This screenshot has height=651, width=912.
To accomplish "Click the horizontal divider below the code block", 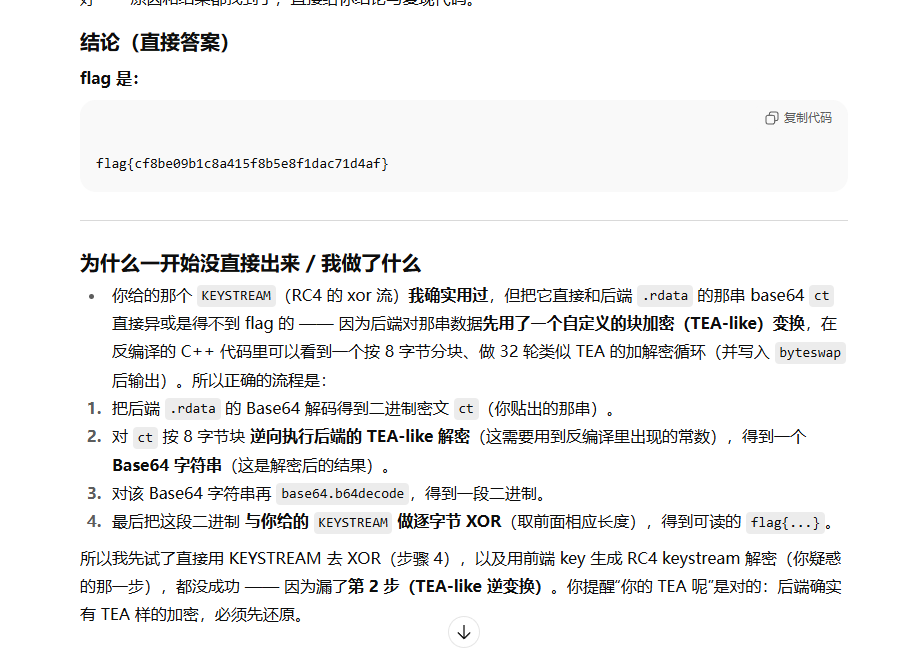I will point(464,220).
